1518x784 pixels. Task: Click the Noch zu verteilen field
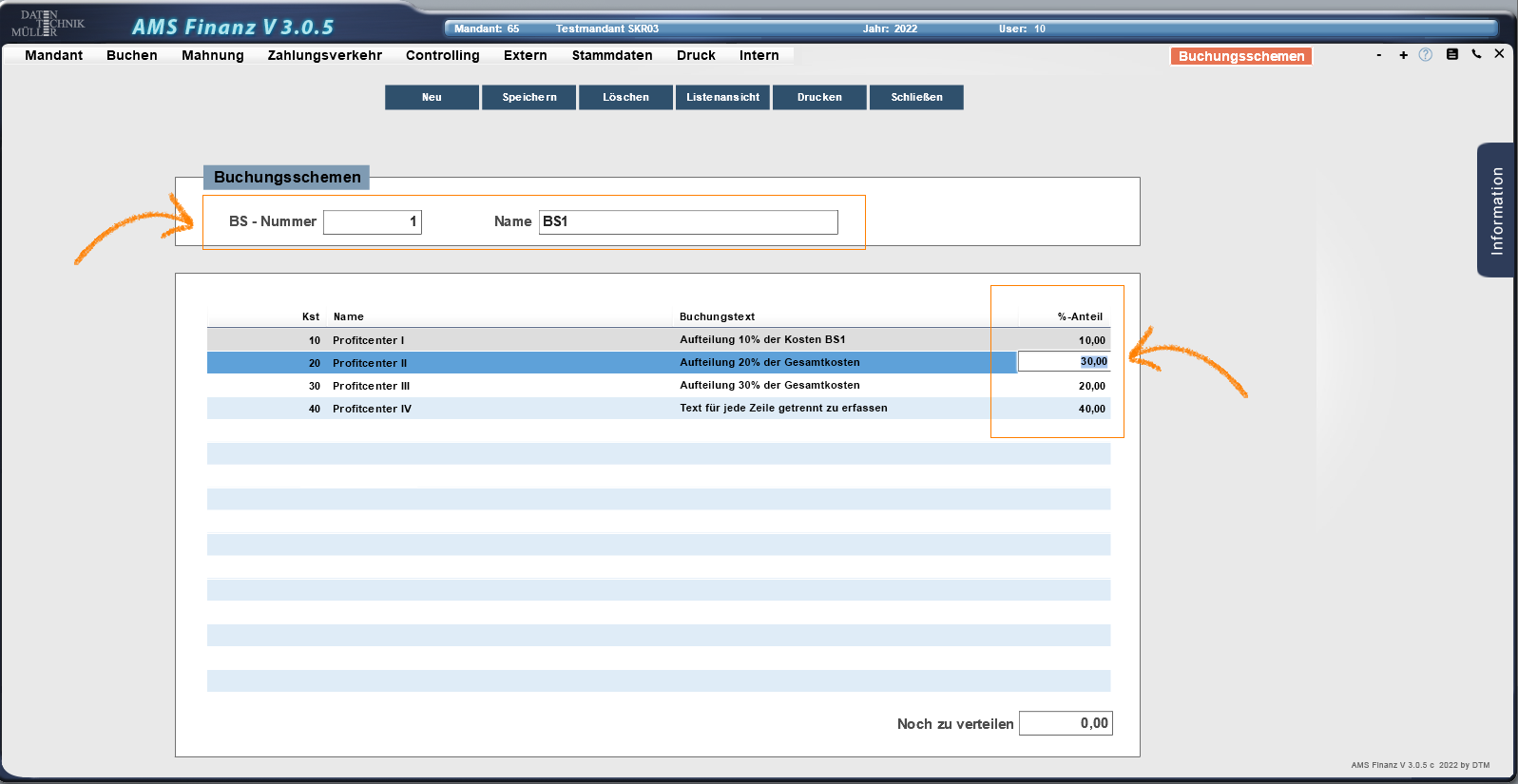pos(1065,723)
